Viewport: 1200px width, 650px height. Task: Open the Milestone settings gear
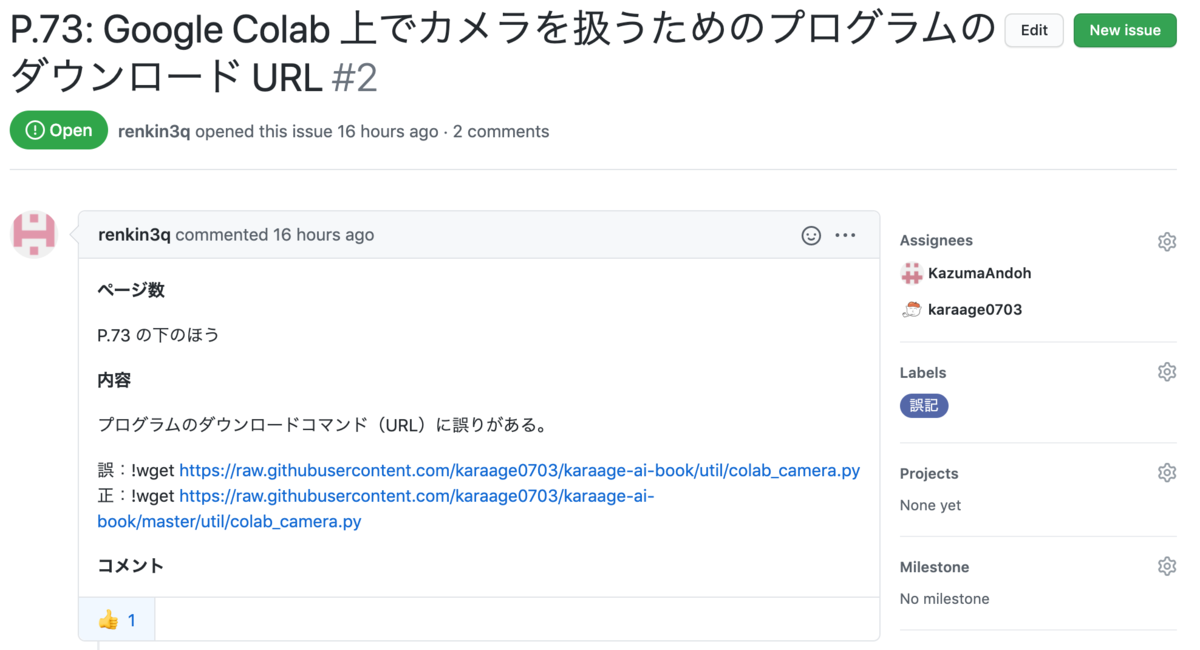click(1166, 567)
